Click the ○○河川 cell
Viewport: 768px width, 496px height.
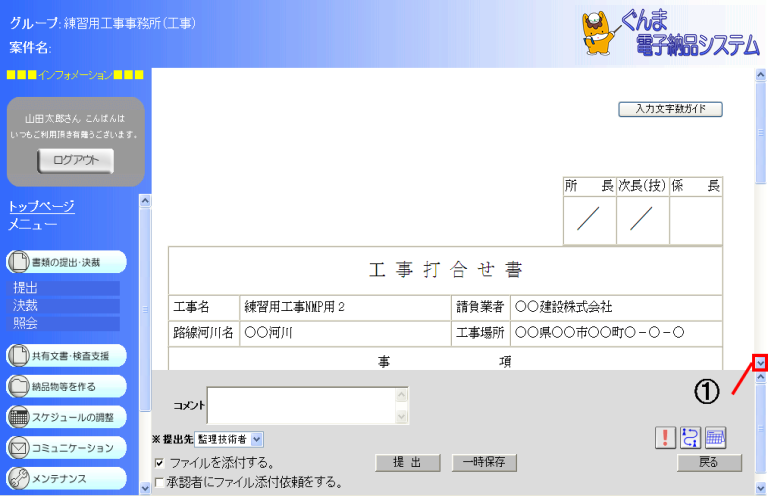345,333
